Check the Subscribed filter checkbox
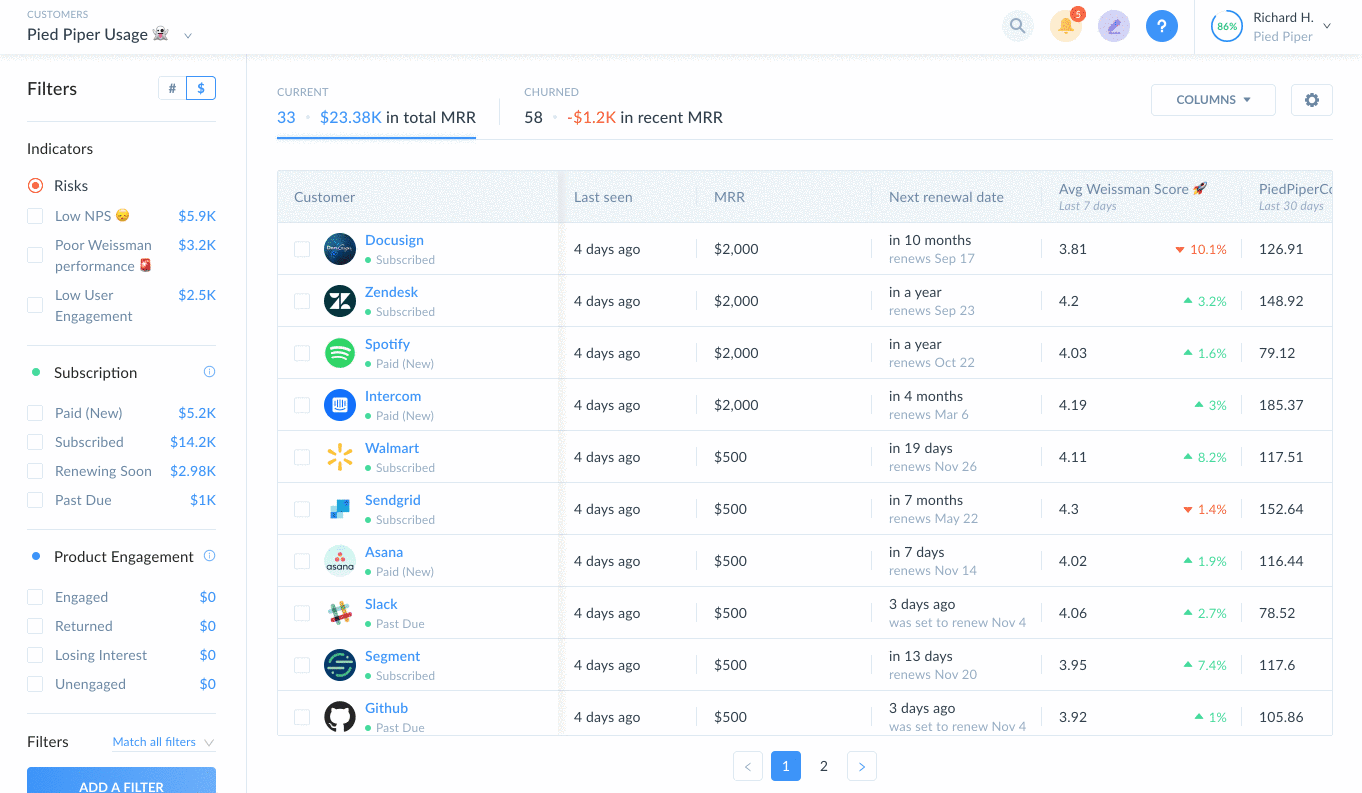This screenshot has height=793, width=1362. click(35, 442)
